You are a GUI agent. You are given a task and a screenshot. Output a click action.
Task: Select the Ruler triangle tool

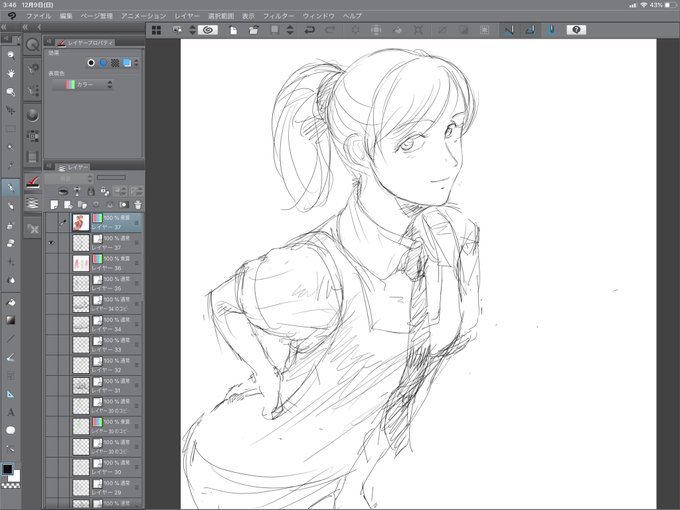pyautogui.click(x=11, y=394)
